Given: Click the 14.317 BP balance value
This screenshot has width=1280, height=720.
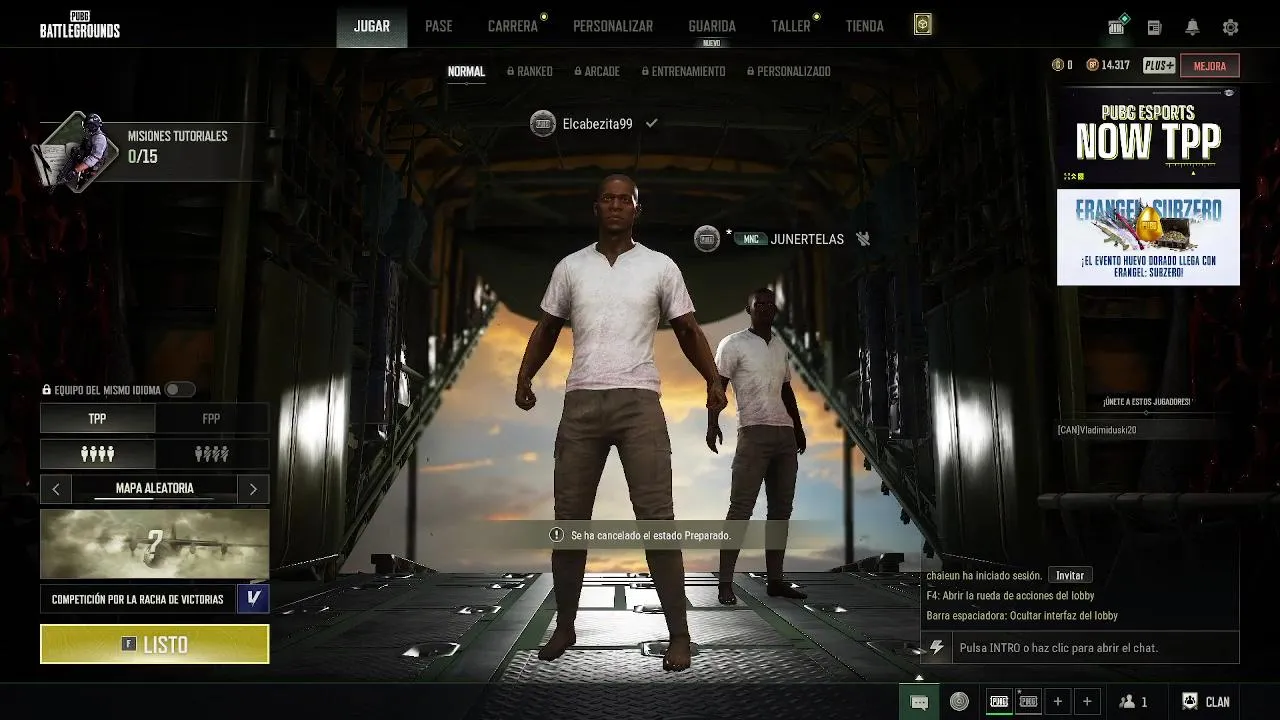Looking at the screenshot, I should click(x=1115, y=65).
